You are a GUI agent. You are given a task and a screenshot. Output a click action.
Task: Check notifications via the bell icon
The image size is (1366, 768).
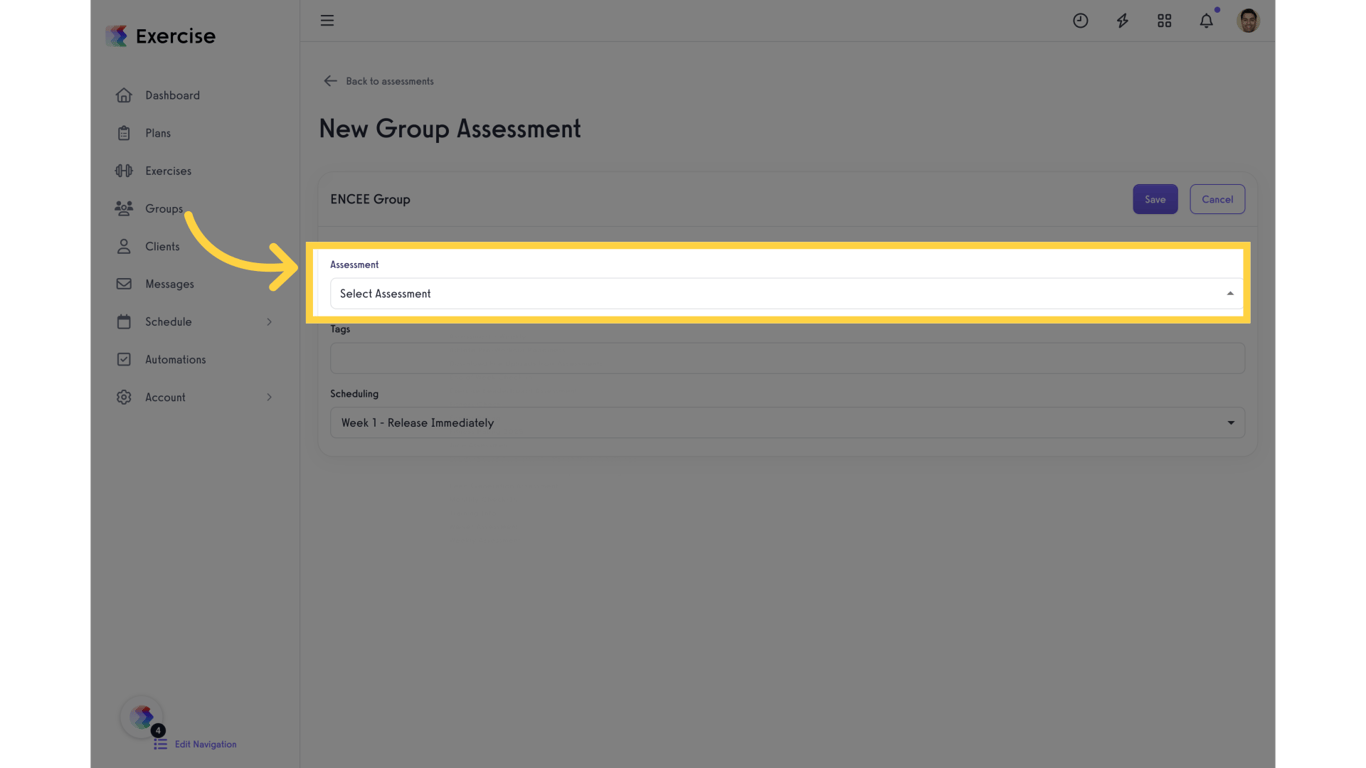tap(1206, 20)
